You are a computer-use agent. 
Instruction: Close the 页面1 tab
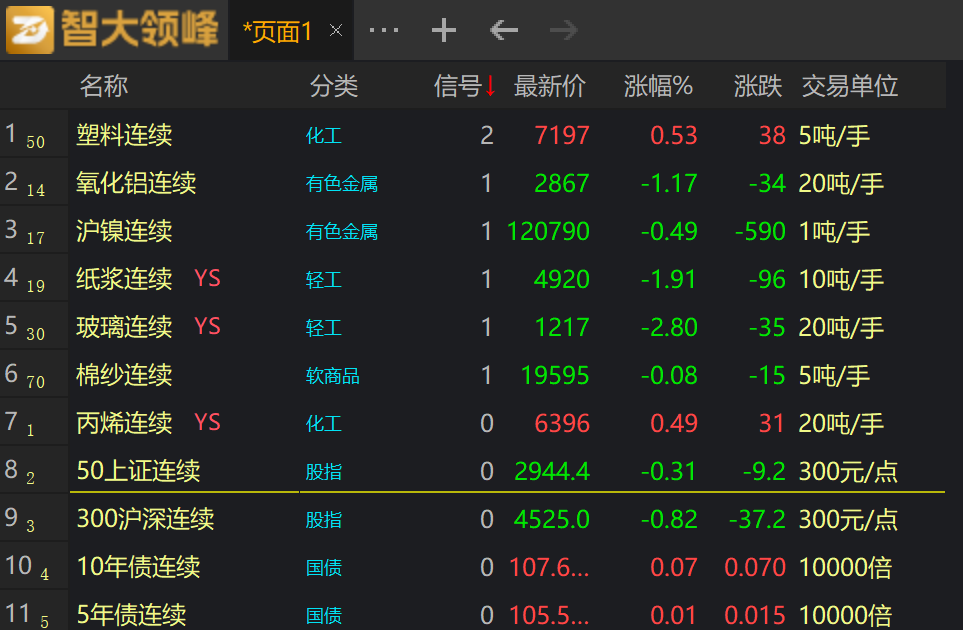[336, 31]
